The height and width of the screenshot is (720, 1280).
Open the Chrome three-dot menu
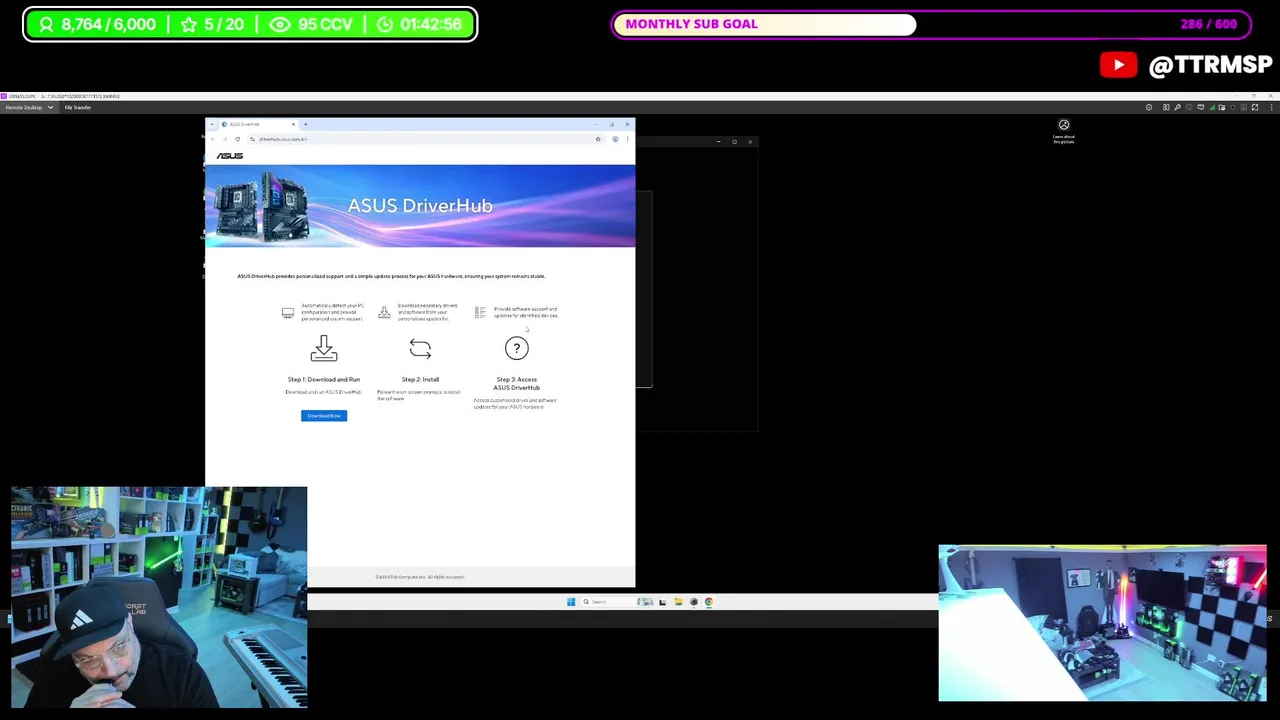tap(627, 139)
